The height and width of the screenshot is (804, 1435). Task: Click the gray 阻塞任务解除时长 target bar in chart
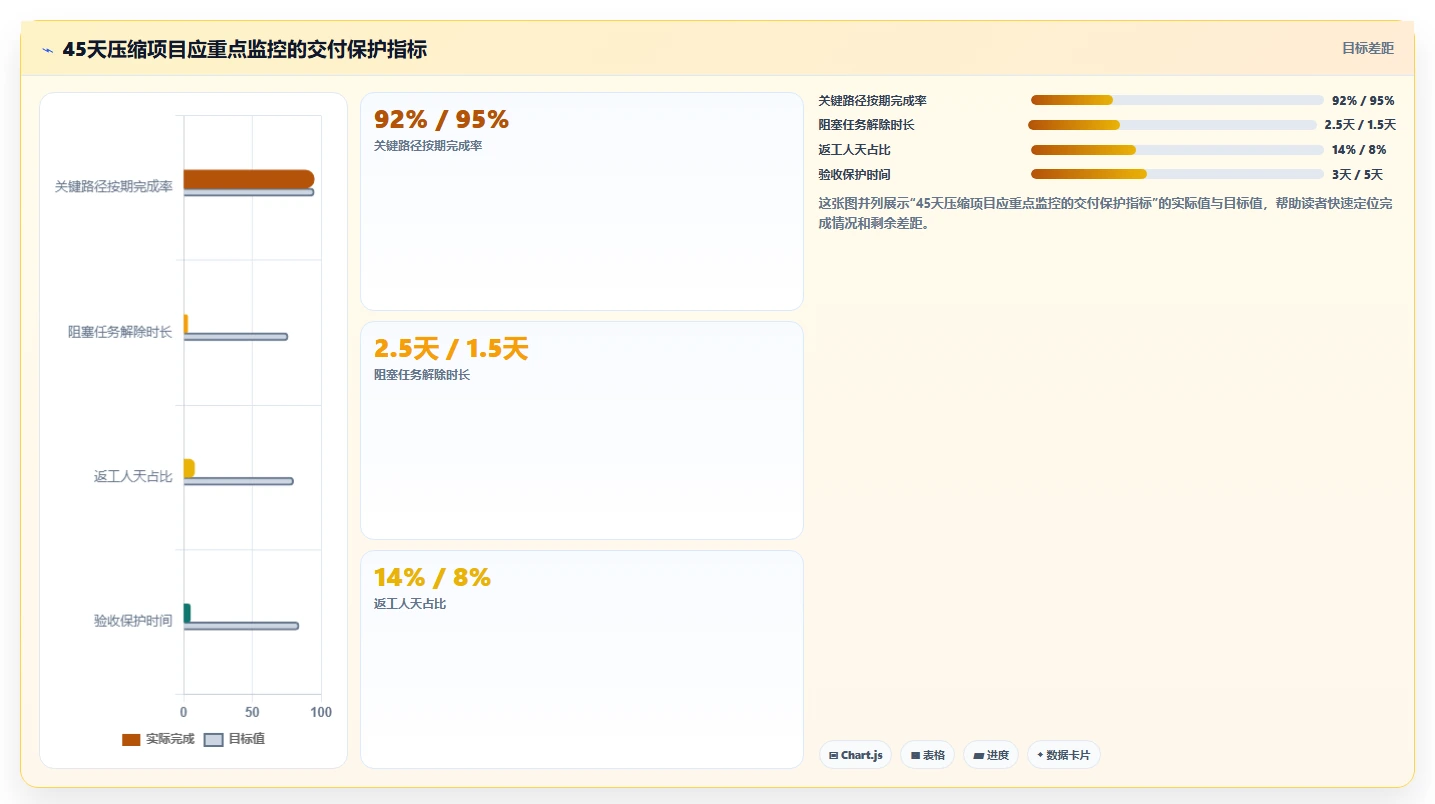(236, 337)
